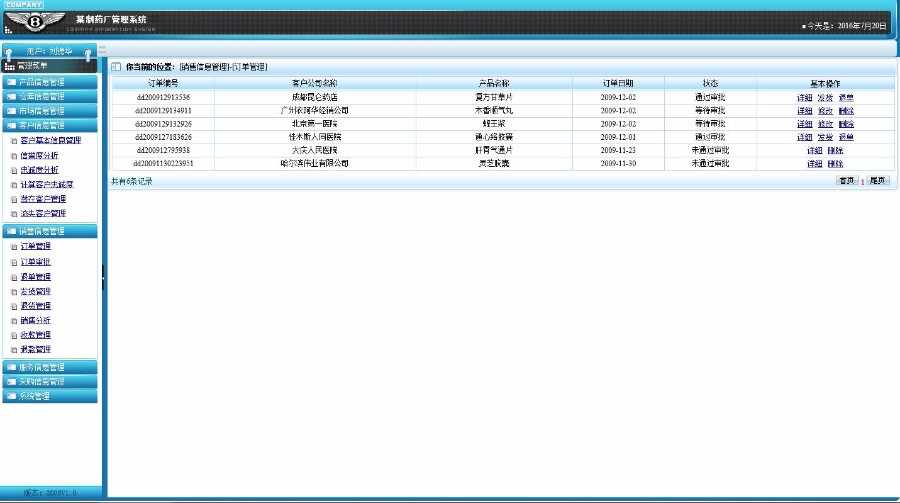The image size is (900, 503).
Task: Click the icon on 服务信息管理 header
Action: [x=11, y=367]
